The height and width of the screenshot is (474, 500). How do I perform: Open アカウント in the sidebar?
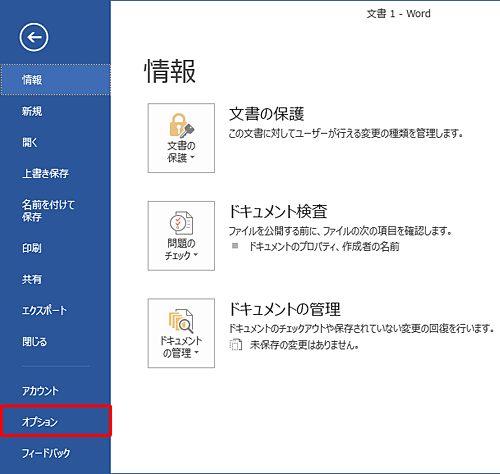[55, 391]
